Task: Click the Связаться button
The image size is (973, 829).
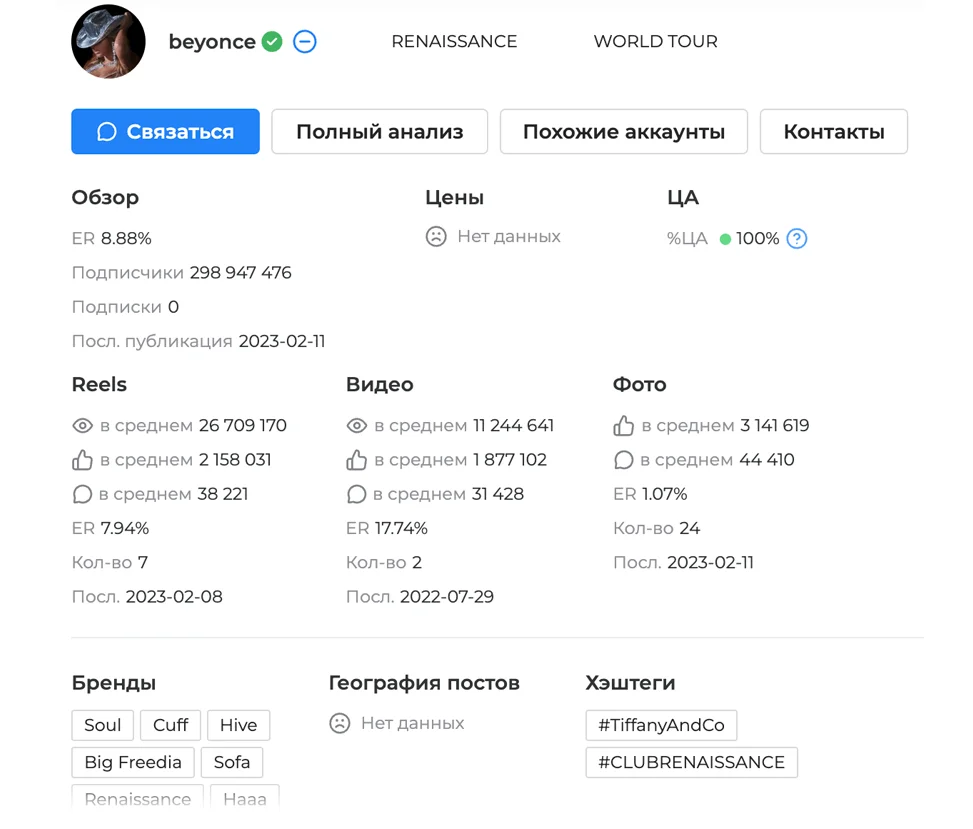Action: [x=165, y=131]
